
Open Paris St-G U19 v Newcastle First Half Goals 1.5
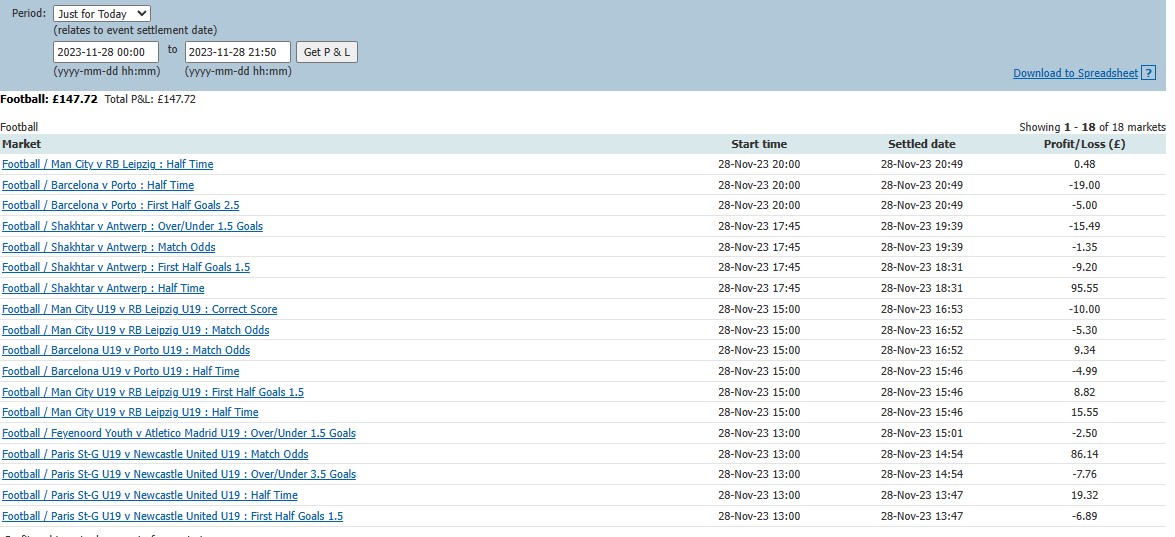(172, 517)
